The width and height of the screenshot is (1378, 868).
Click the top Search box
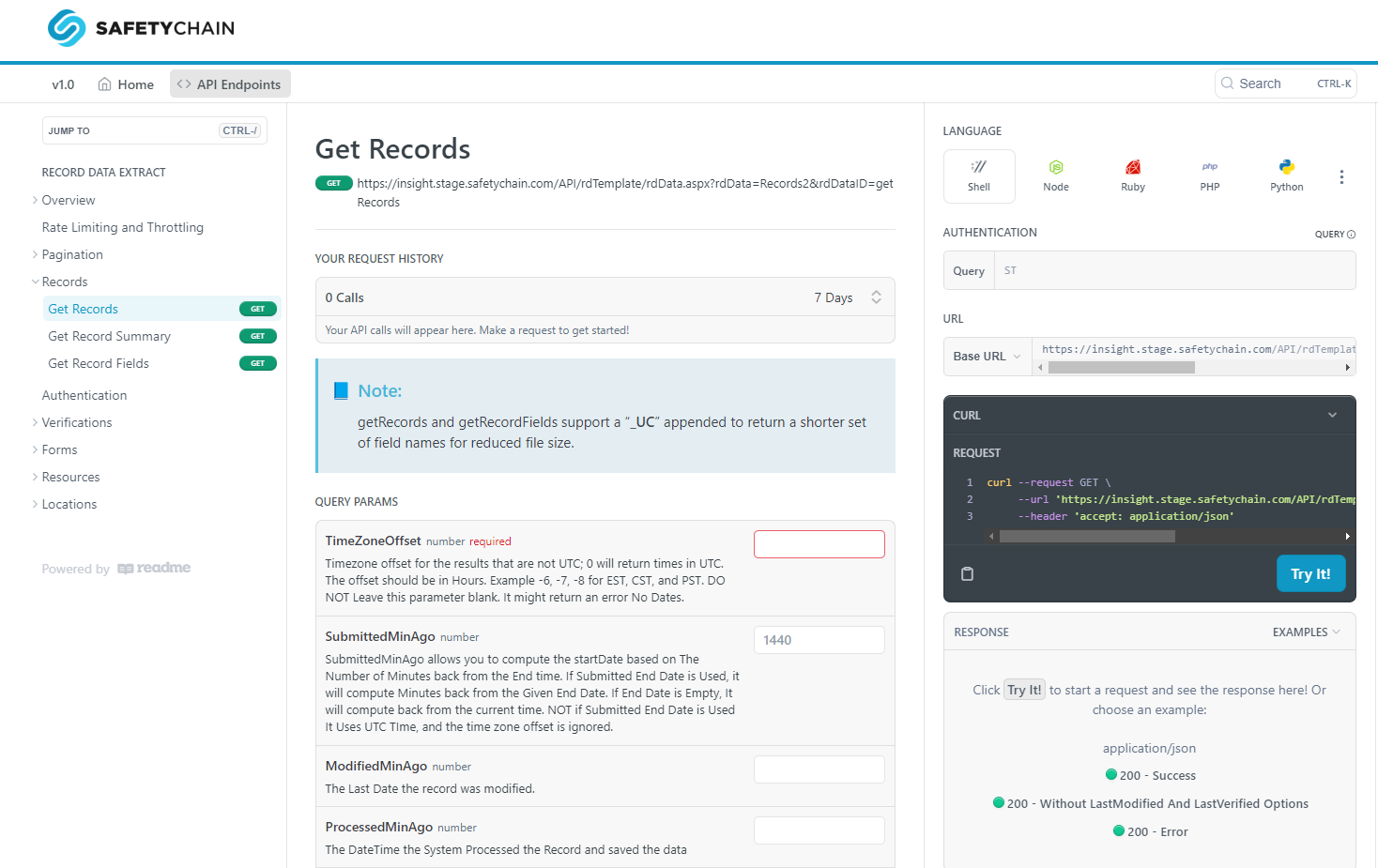(x=1286, y=84)
